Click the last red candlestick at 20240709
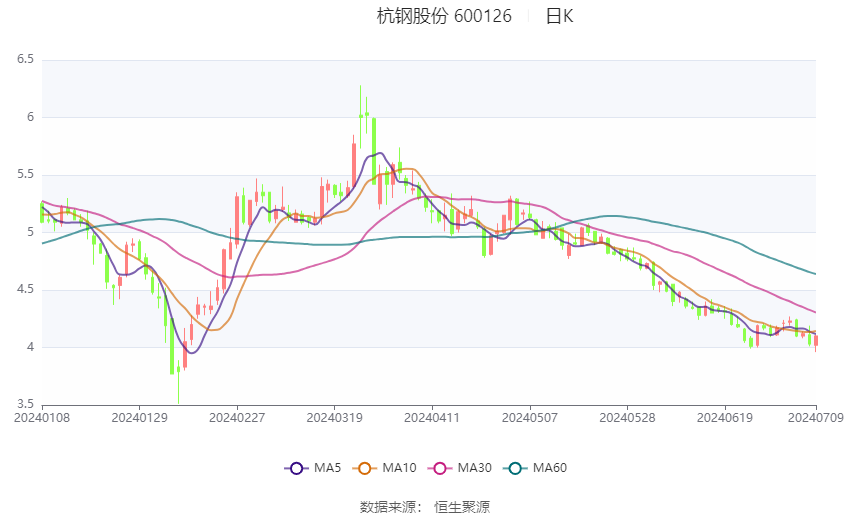The width and height of the screenshot is (850, 517). pyautogui.click(x=816, y=341)
